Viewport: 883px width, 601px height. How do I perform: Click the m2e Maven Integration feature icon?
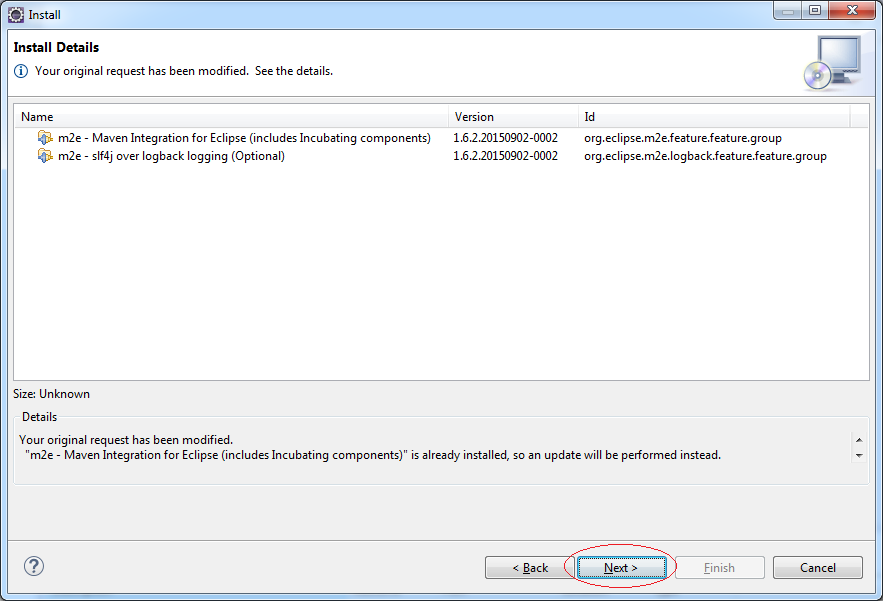click(x=45, y=137)
